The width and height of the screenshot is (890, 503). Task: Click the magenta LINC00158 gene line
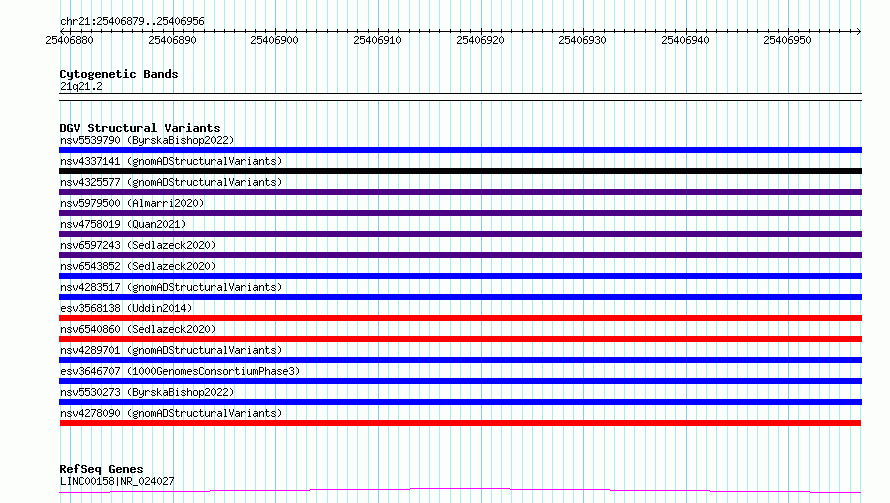click(x=460, y=489)
